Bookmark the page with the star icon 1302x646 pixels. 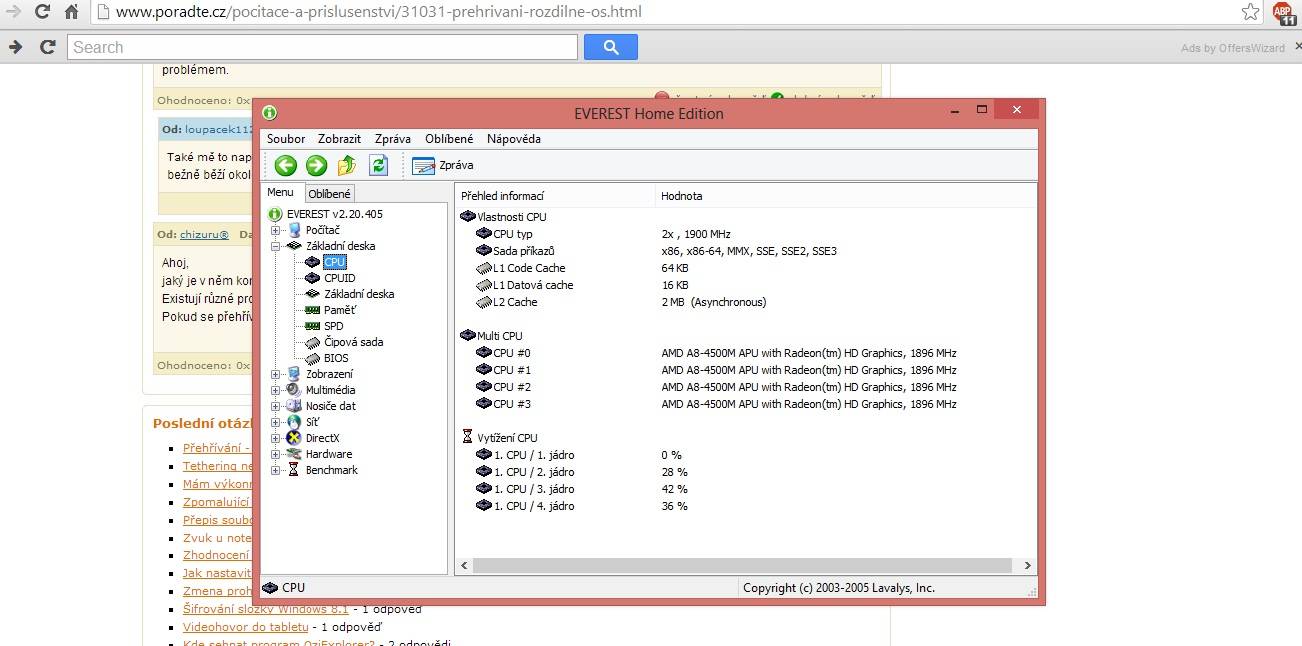(1250, 13)
